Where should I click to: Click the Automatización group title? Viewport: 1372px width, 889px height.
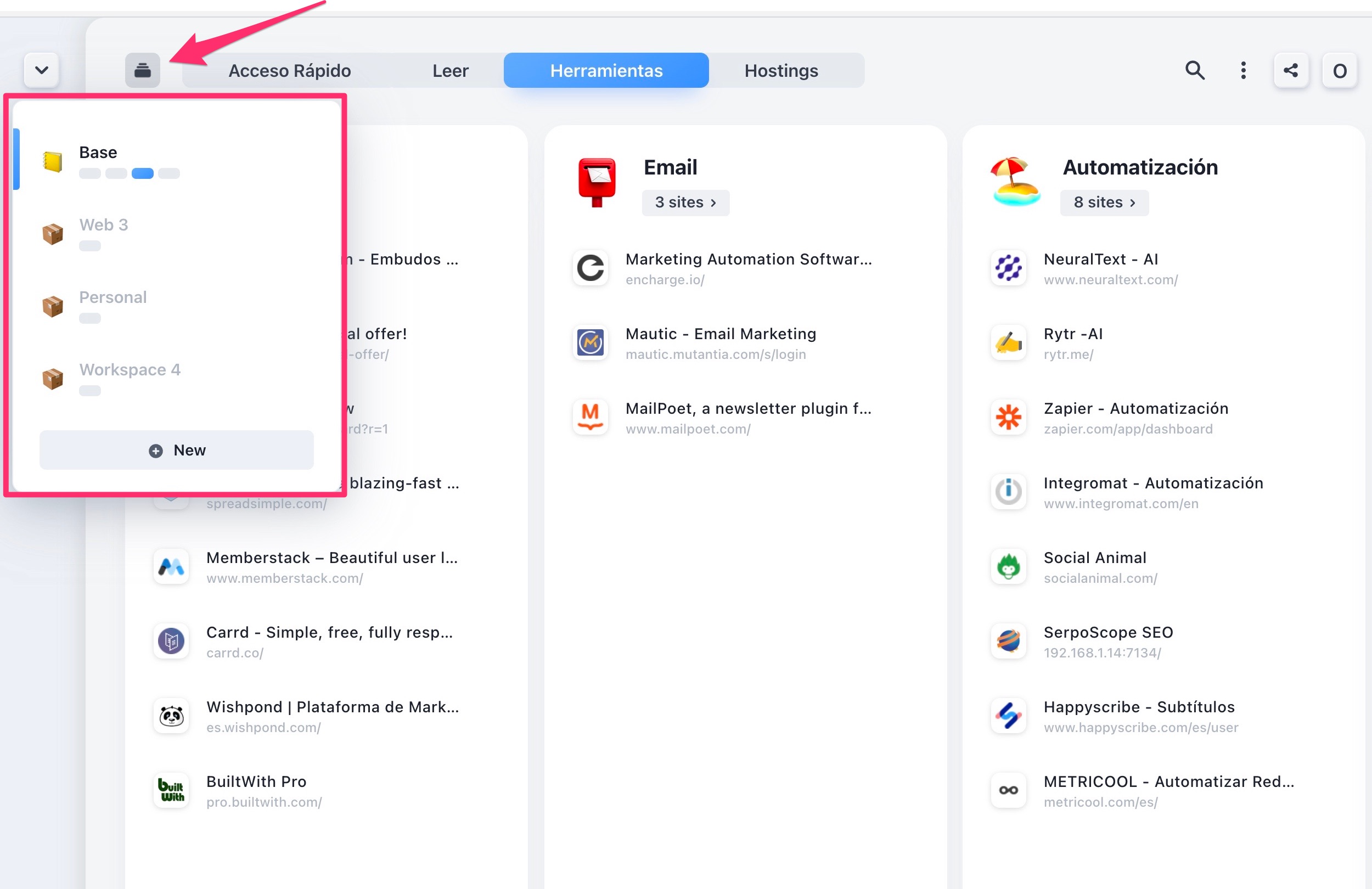1140,167
